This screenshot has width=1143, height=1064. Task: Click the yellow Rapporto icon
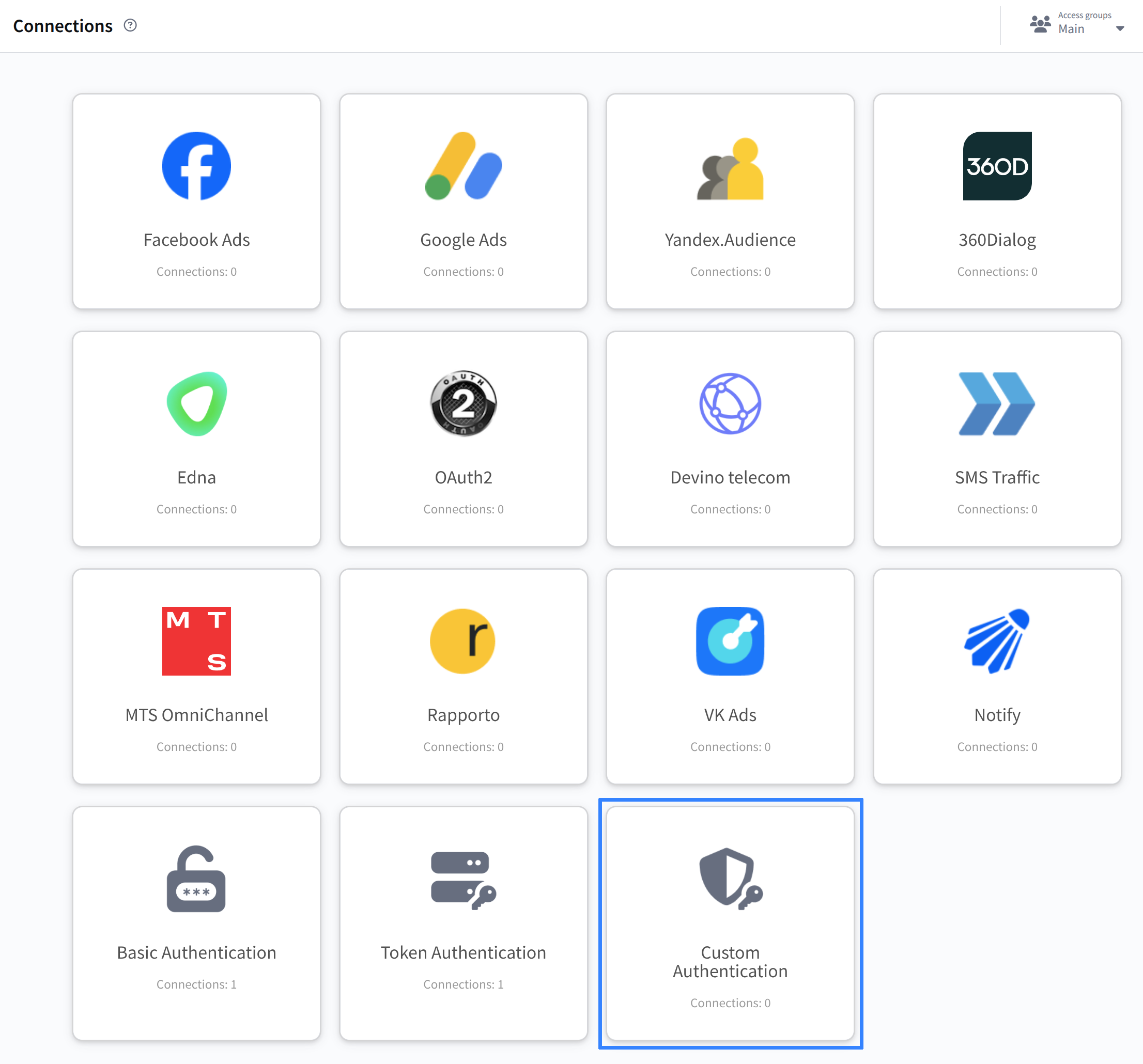463,641
